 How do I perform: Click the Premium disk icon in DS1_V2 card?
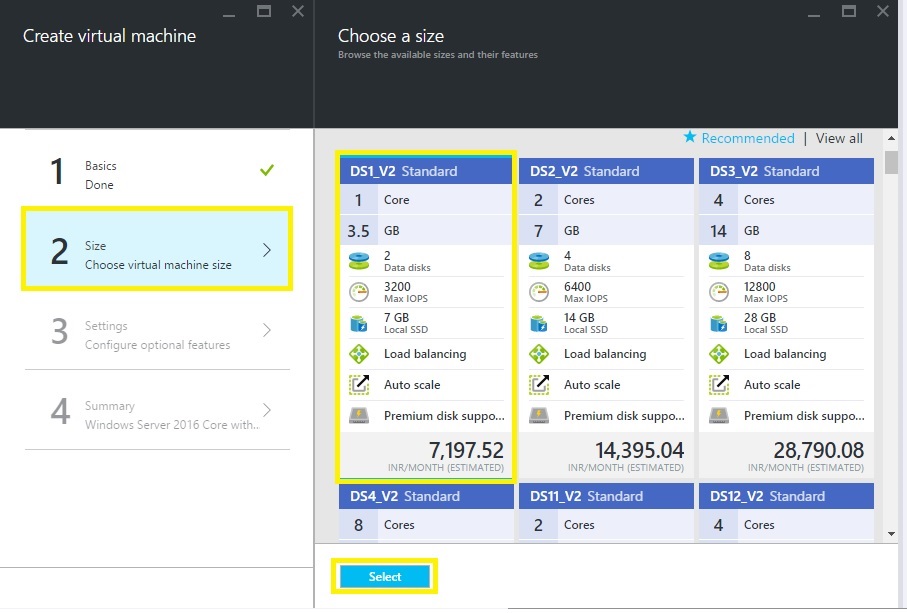point(359,415)
